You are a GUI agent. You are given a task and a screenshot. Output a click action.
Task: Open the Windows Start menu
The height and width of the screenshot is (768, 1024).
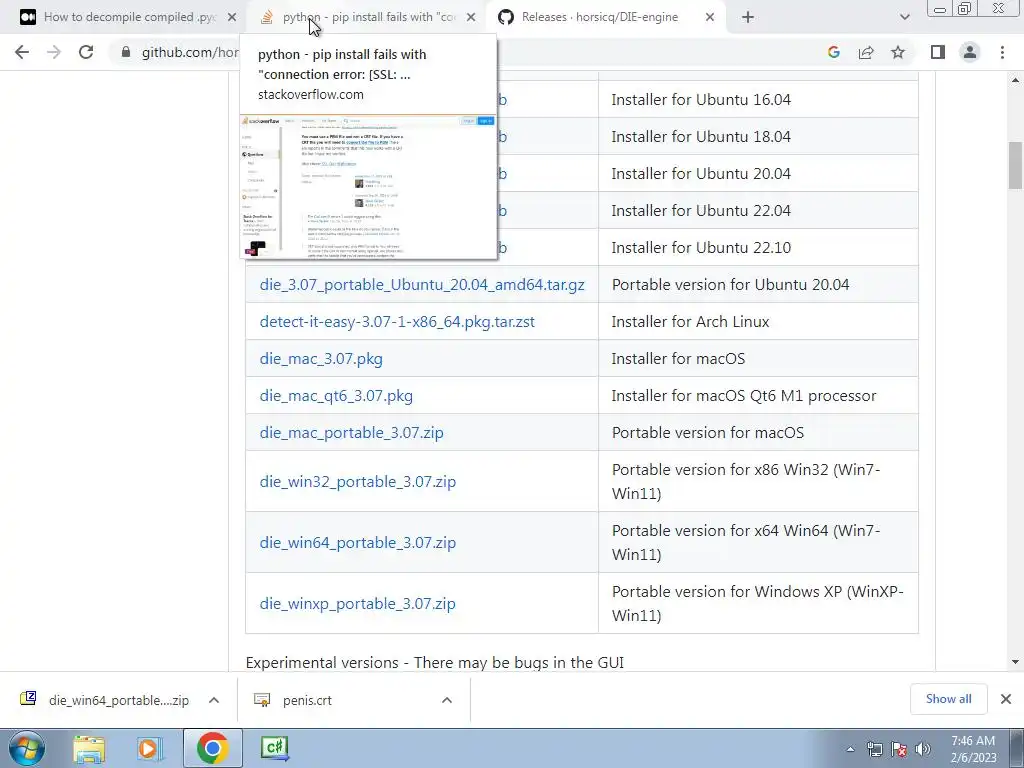pos(25,748)
